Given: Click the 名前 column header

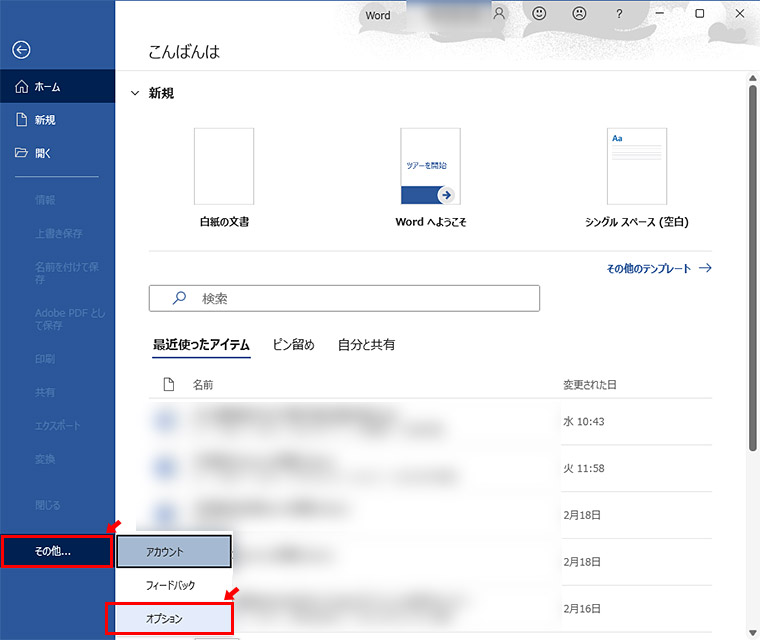Looking at the screenshot, I should pyautogui.click(x=203, y=385).
